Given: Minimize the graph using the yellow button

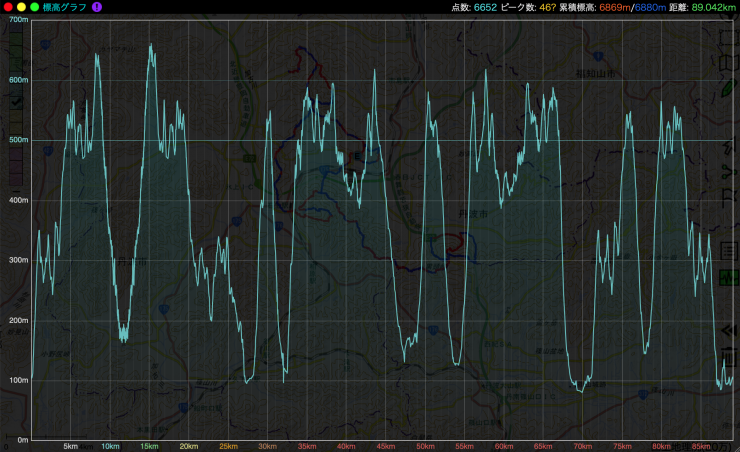Looking at the screenshot, I should (21, 7).
